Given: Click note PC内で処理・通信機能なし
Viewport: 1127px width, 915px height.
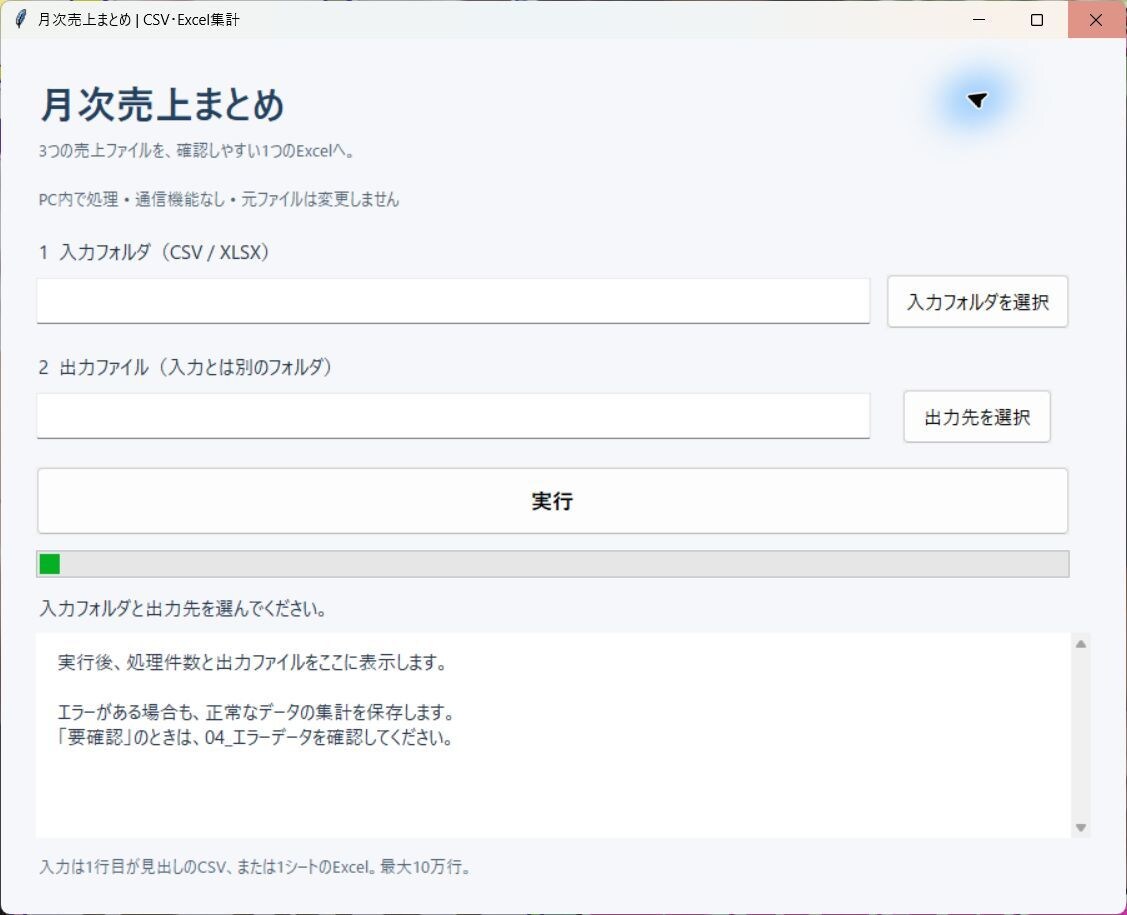Looking at the screenshot, I should (218, 199).
